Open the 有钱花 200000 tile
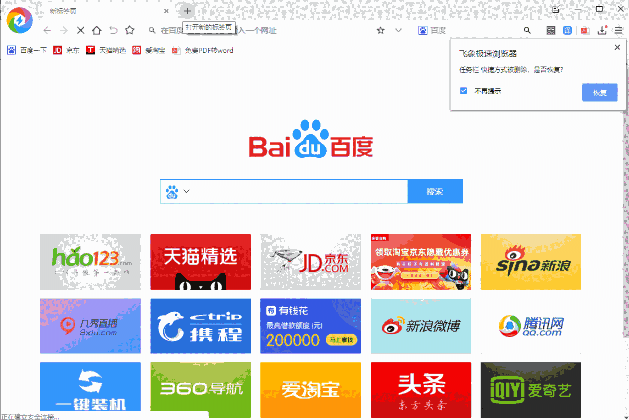629x420 pixels. [x=310, y=326]
